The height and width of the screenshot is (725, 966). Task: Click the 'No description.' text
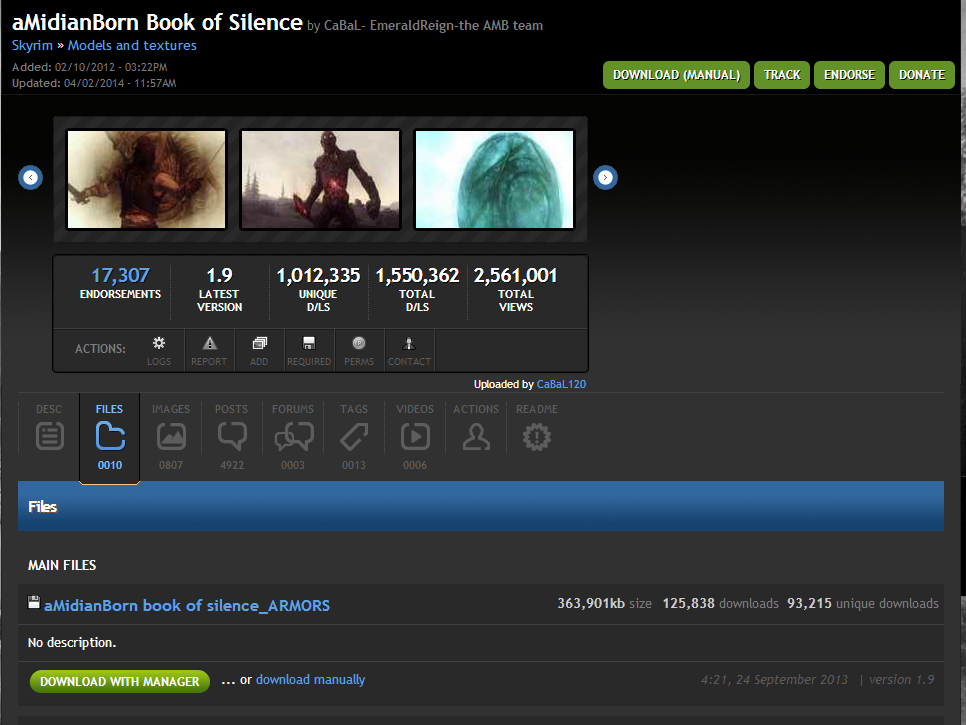pyautogui.click(x=72, y=642)
